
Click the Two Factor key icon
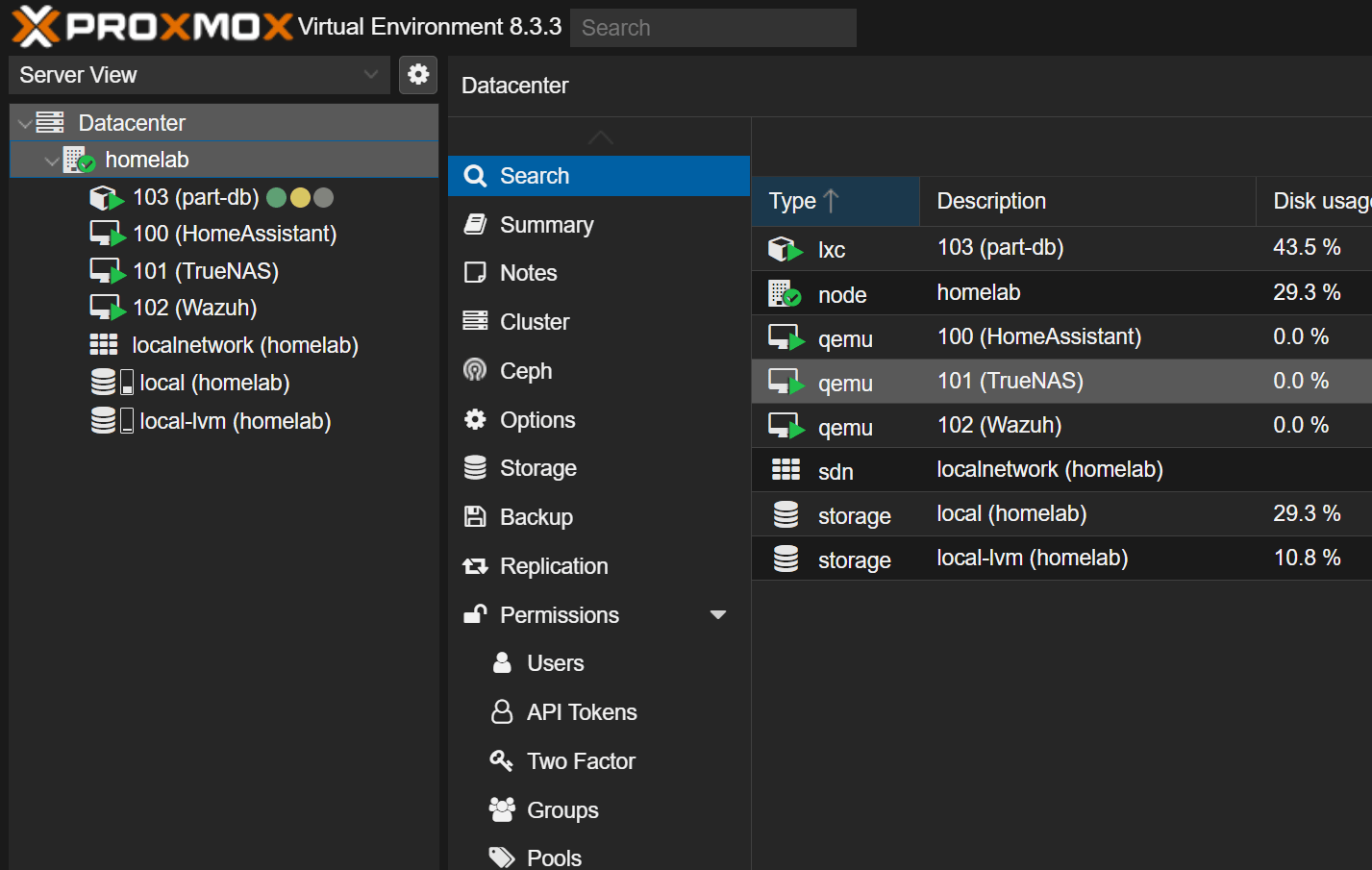point(501,760)
